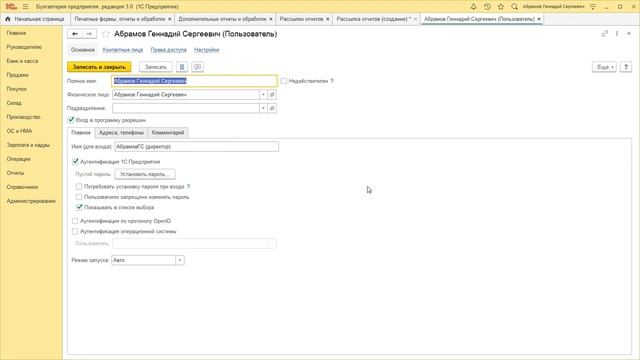Open Продажи section in sidebar
640x360 pixels.
pyautogui.click(x=17, y=75)
